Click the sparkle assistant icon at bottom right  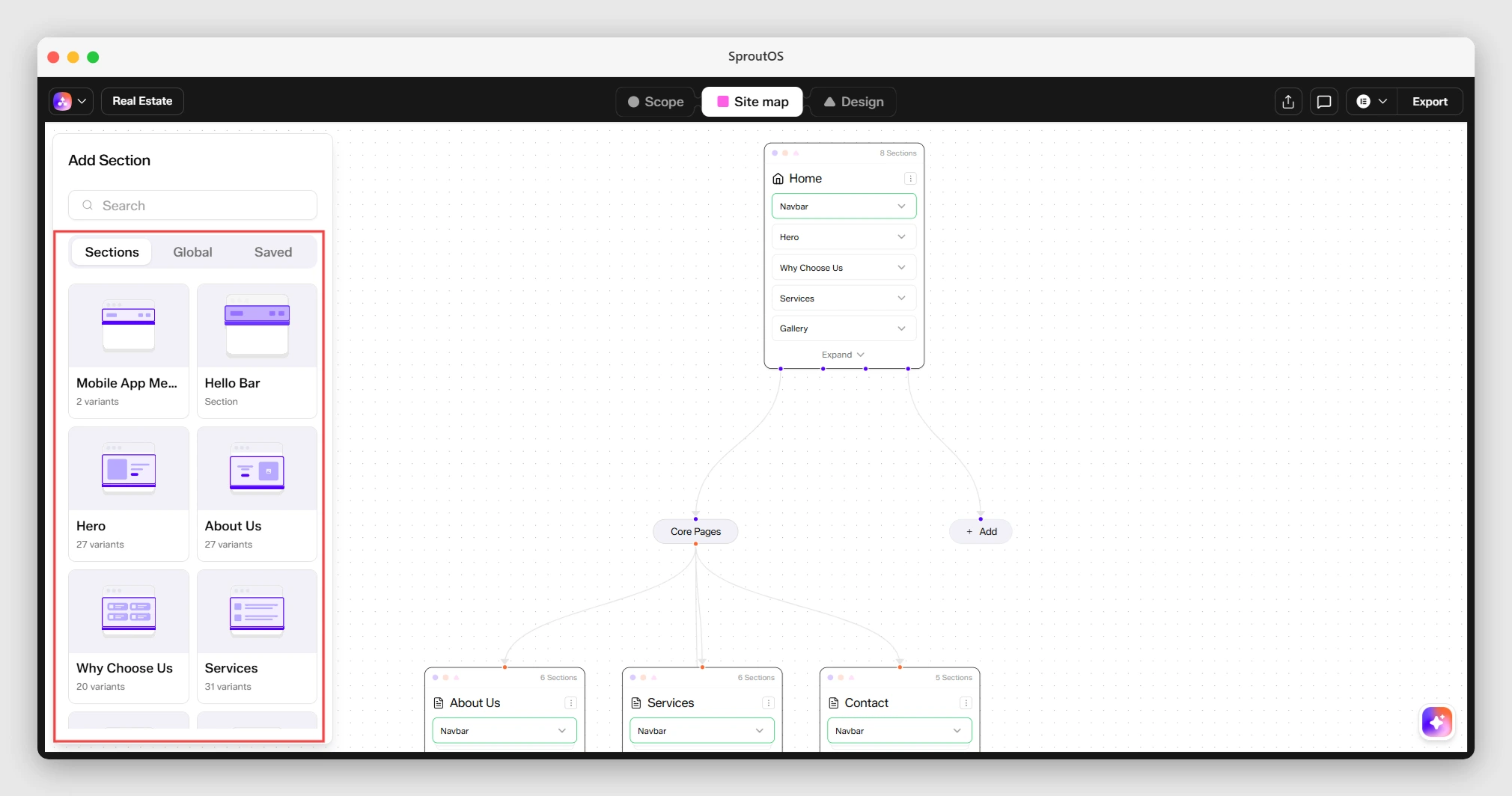pos(1436,722)
